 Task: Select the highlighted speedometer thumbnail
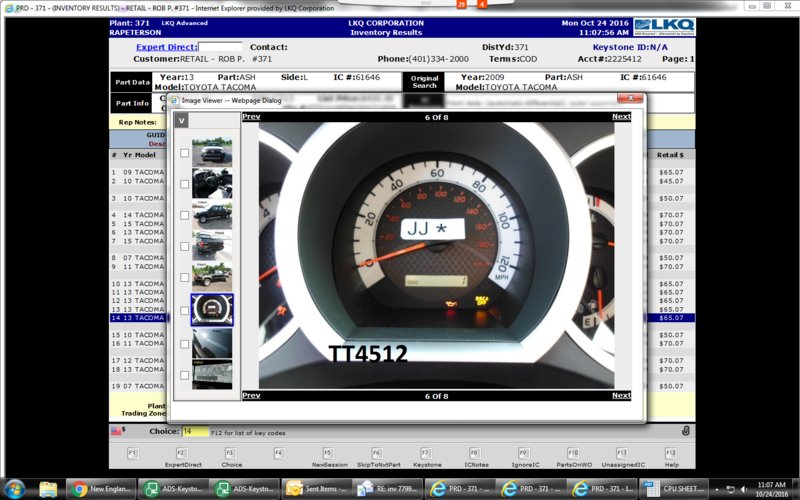tap(212, 310)
